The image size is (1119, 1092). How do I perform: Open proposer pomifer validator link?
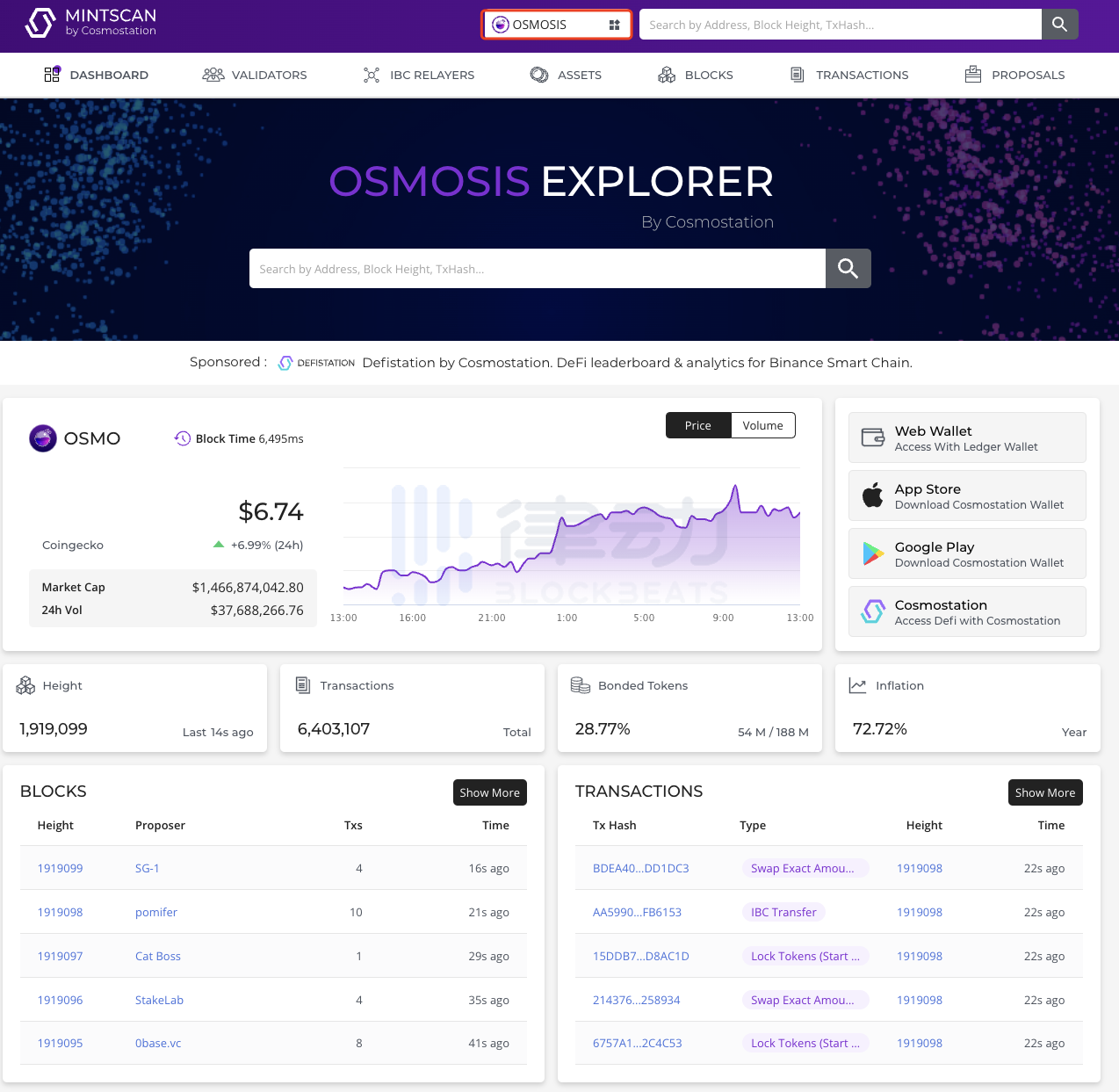click(x=156, y=912)
